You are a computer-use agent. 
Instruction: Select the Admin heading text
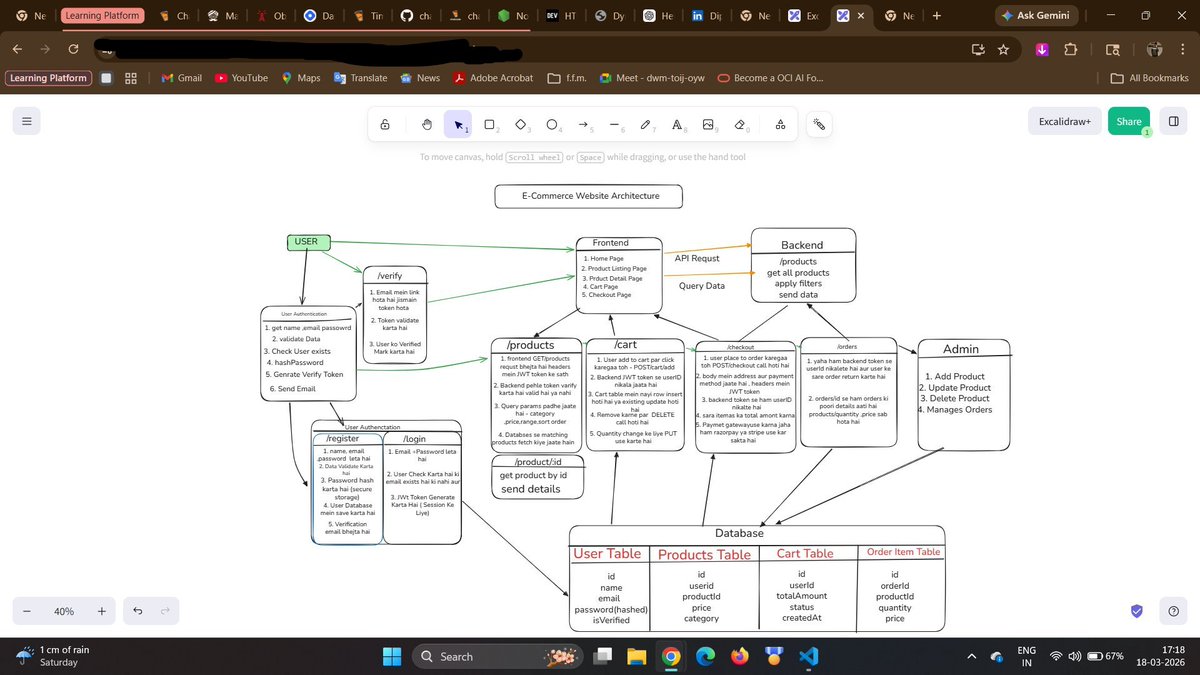961,349
